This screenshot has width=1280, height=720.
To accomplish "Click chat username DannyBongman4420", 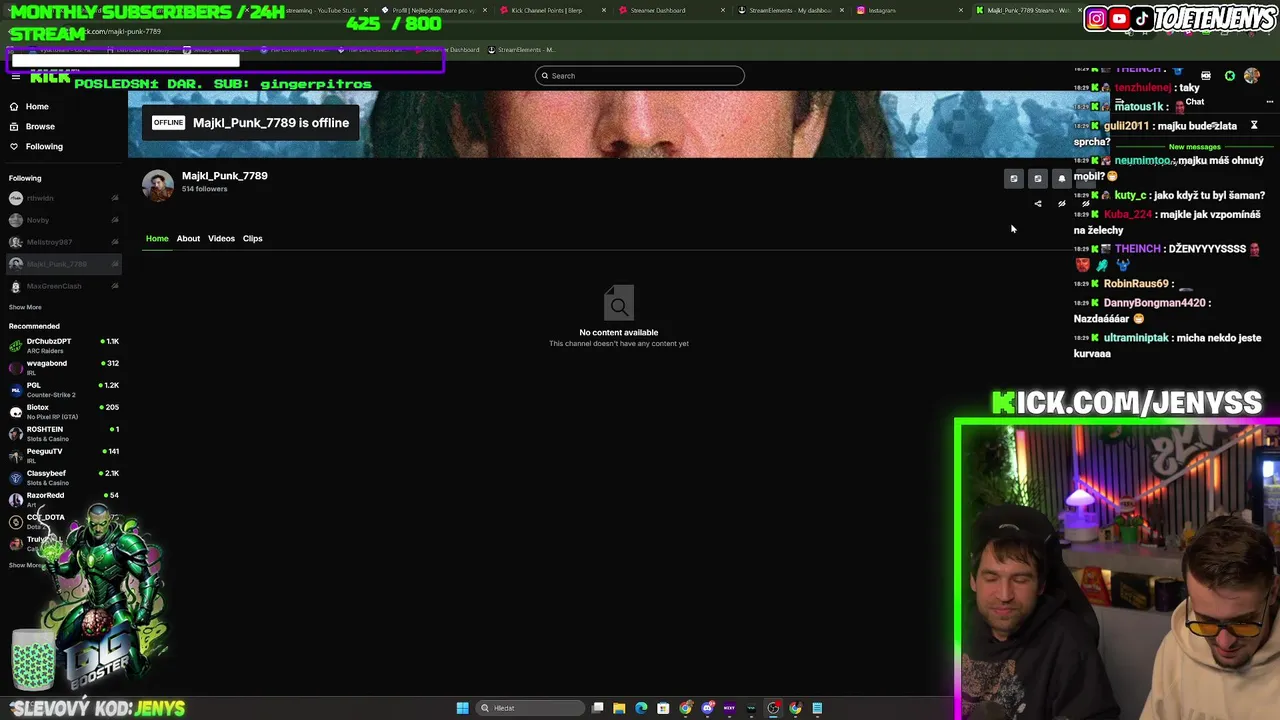I will pos(1154,303).
